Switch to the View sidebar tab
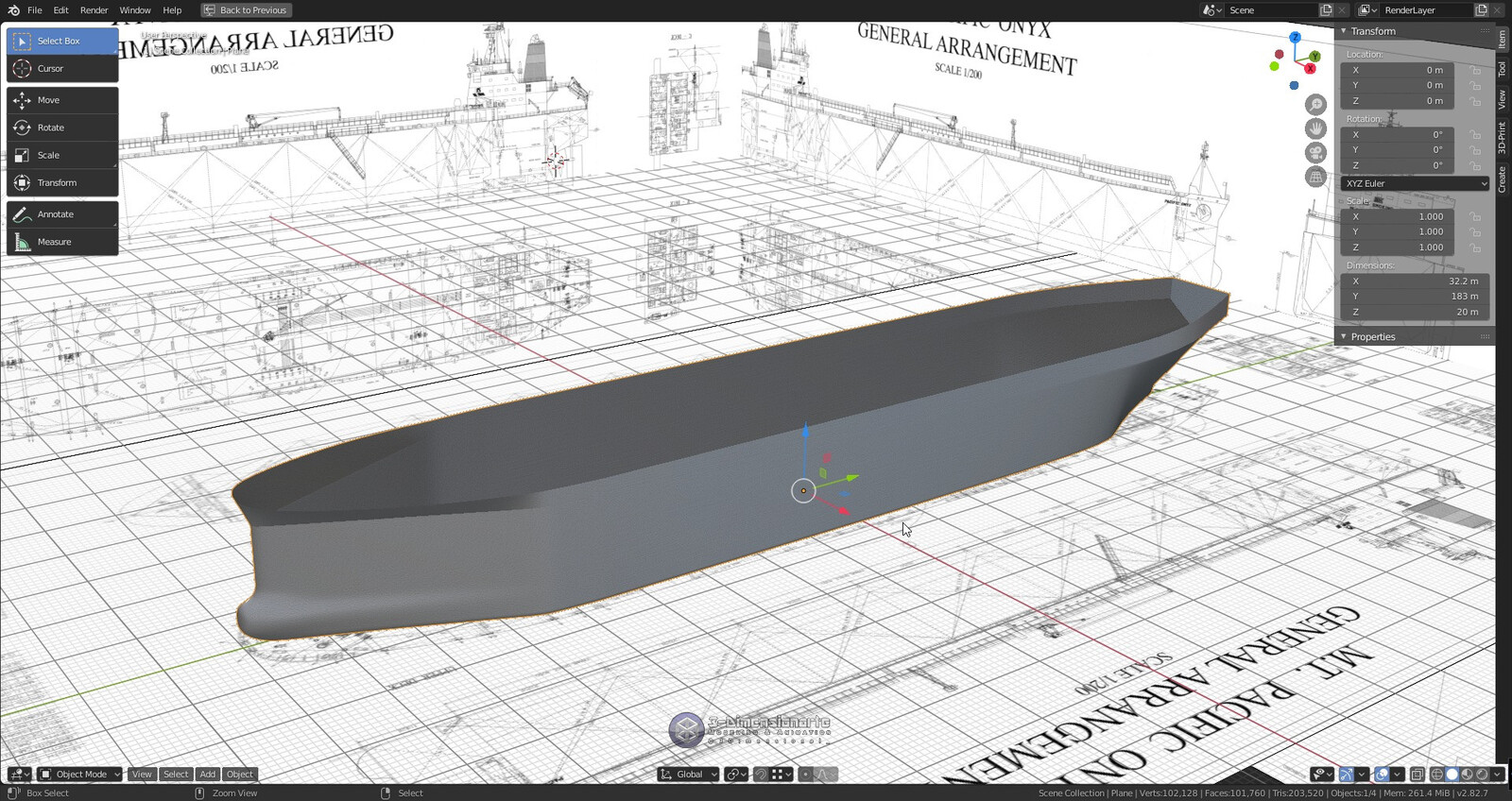Screen dimensions: 1512x801 coord(1503,99)
